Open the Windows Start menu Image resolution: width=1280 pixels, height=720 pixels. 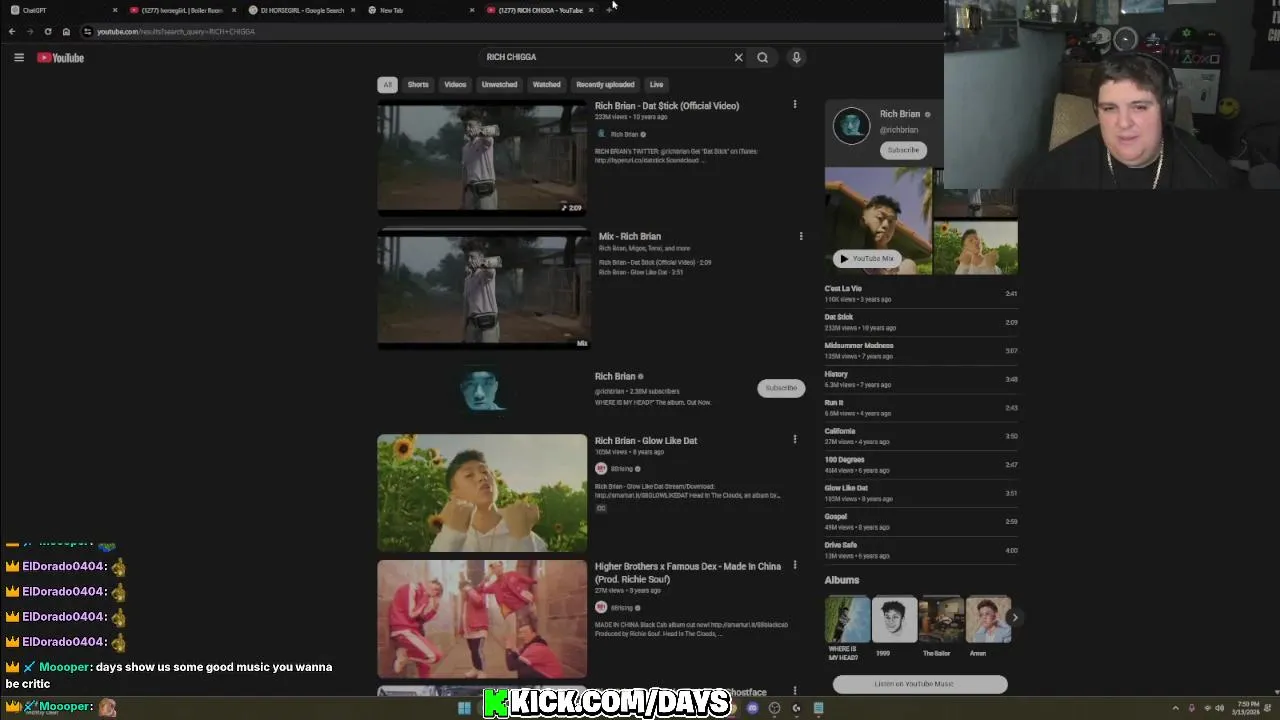pos(464,708)
